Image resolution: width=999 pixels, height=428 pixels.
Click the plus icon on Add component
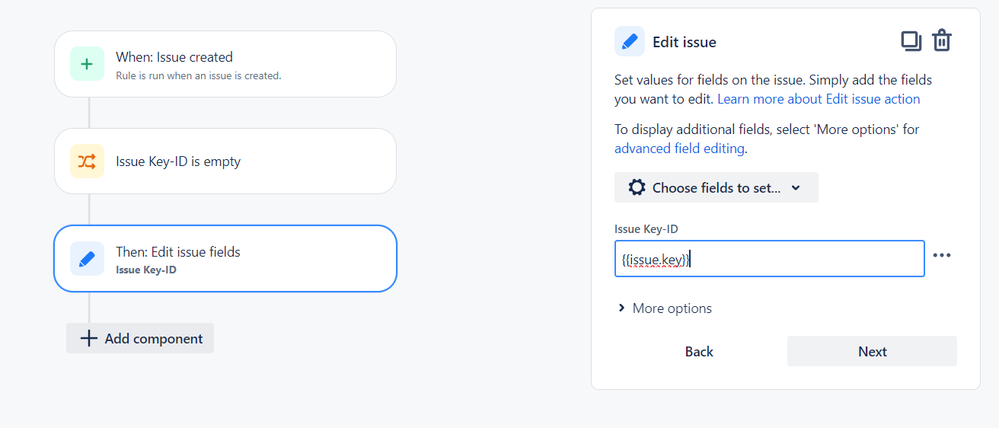89,338
